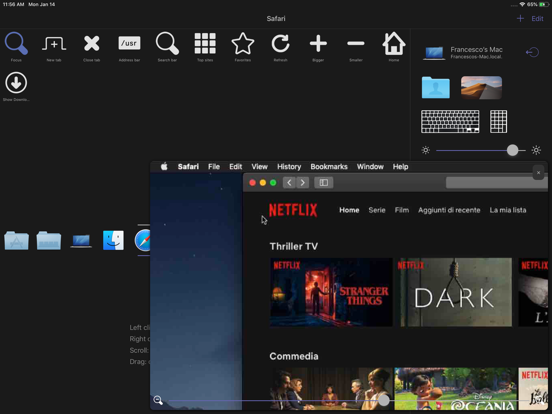The image size is (552, 414).
Task: Click the Commedia row heading
Action: 294,356
